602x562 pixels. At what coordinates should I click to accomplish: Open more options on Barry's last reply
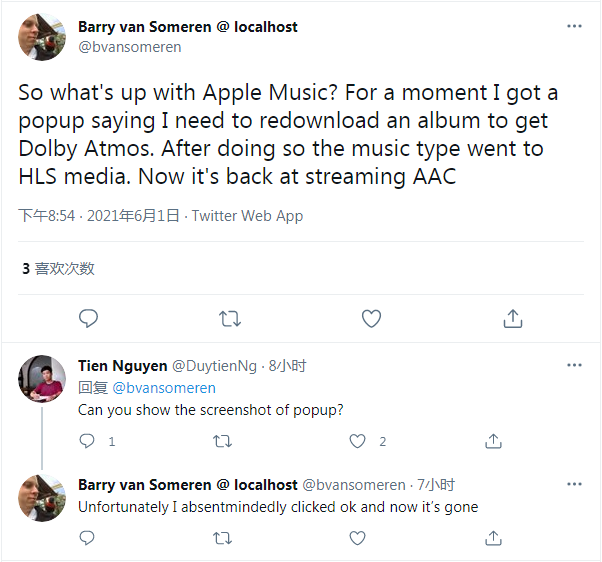[x=574, y=485]
